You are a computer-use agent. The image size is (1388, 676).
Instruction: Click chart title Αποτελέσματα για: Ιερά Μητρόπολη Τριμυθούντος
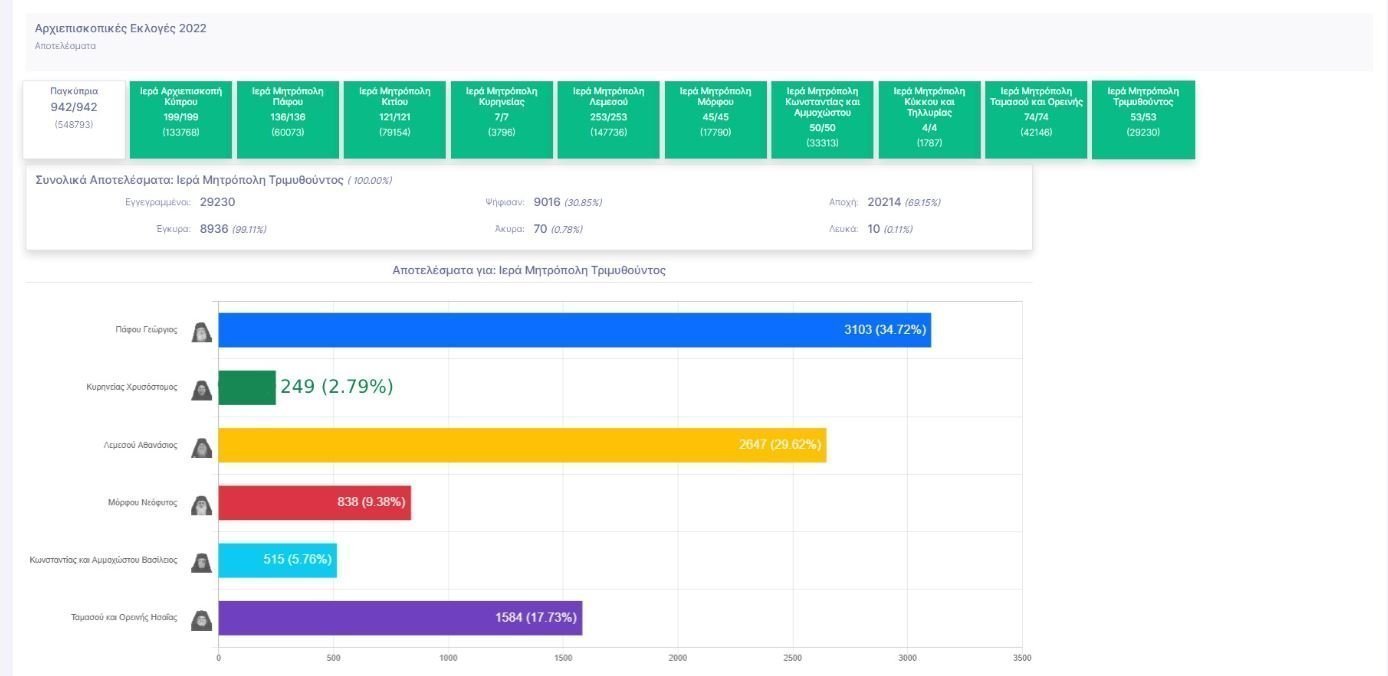[529, 271]
